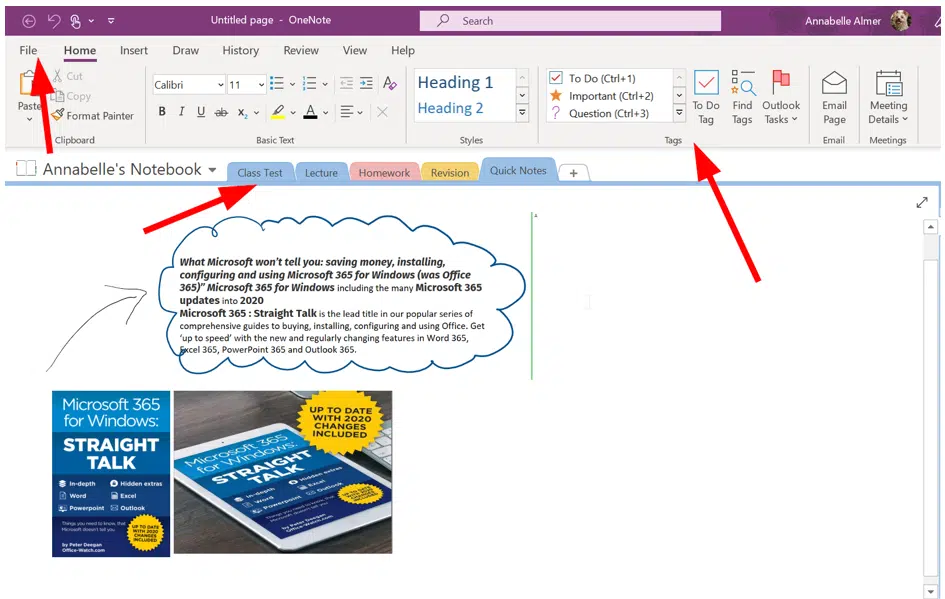Expand the Paste options arrow

29,119
